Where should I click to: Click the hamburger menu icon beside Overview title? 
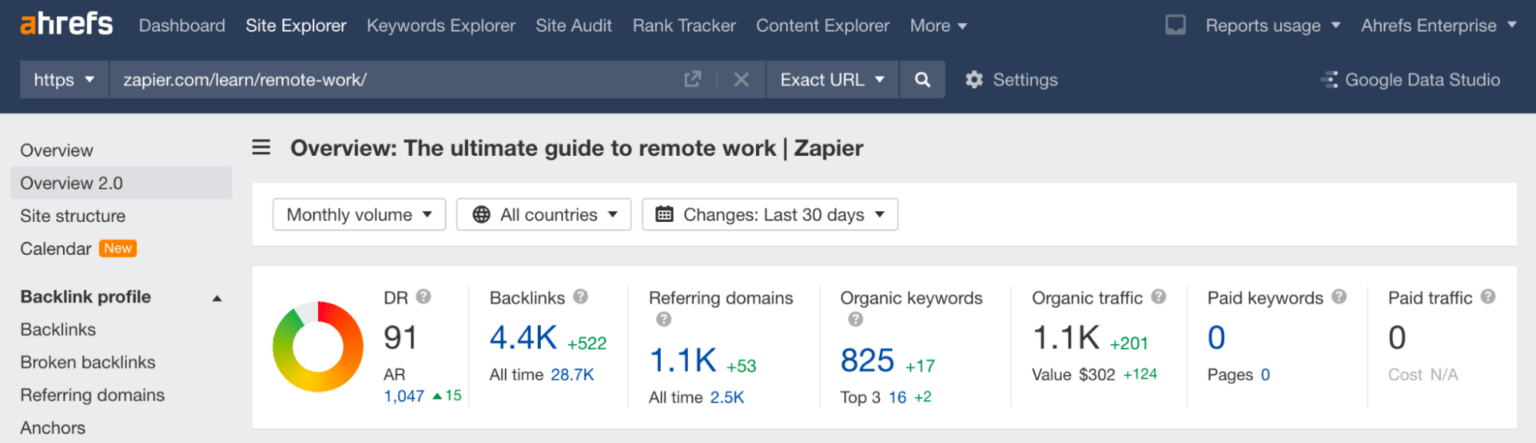pos(261,148)
